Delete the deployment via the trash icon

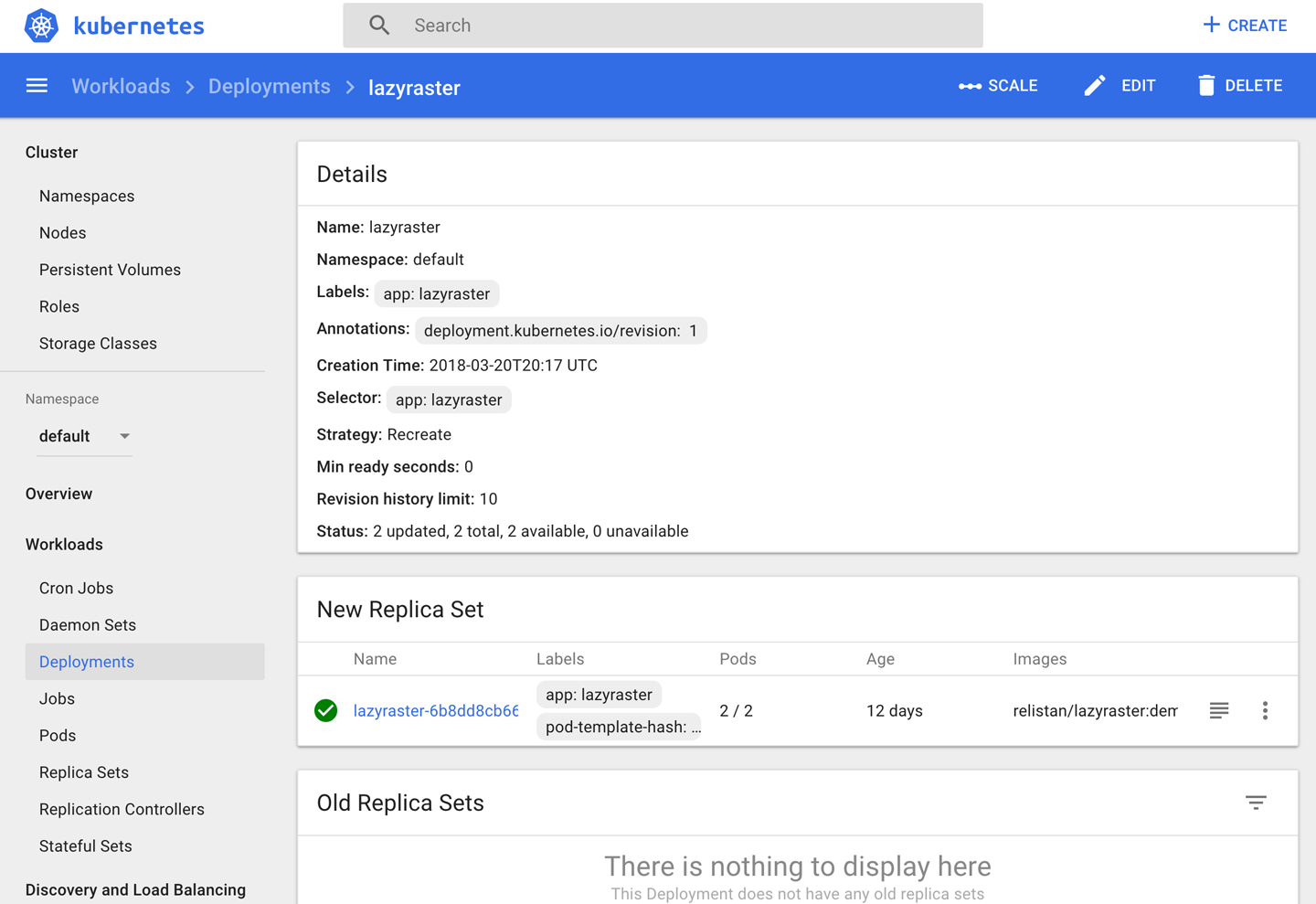(x=1205, y=85)
